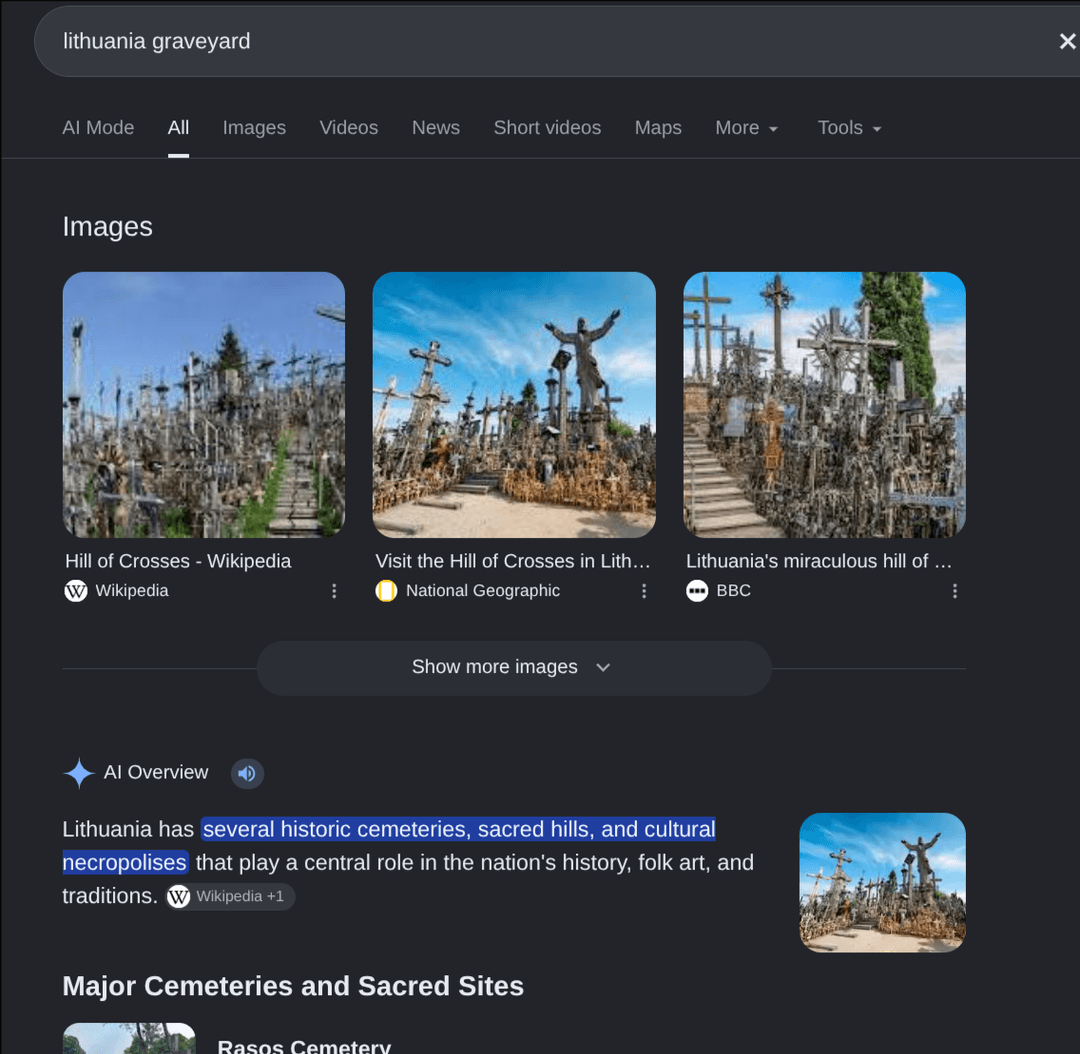Expand with Show more images button
This screenshot has height=1054, width=1080.
point(514,668)
